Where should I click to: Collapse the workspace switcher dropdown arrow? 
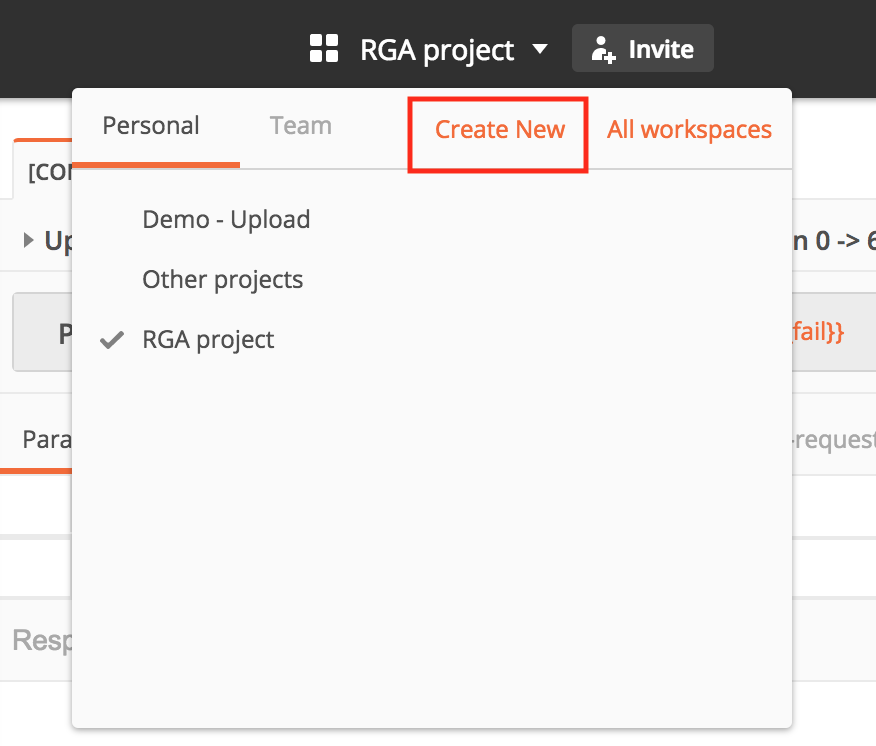click(x=540, y=48)
